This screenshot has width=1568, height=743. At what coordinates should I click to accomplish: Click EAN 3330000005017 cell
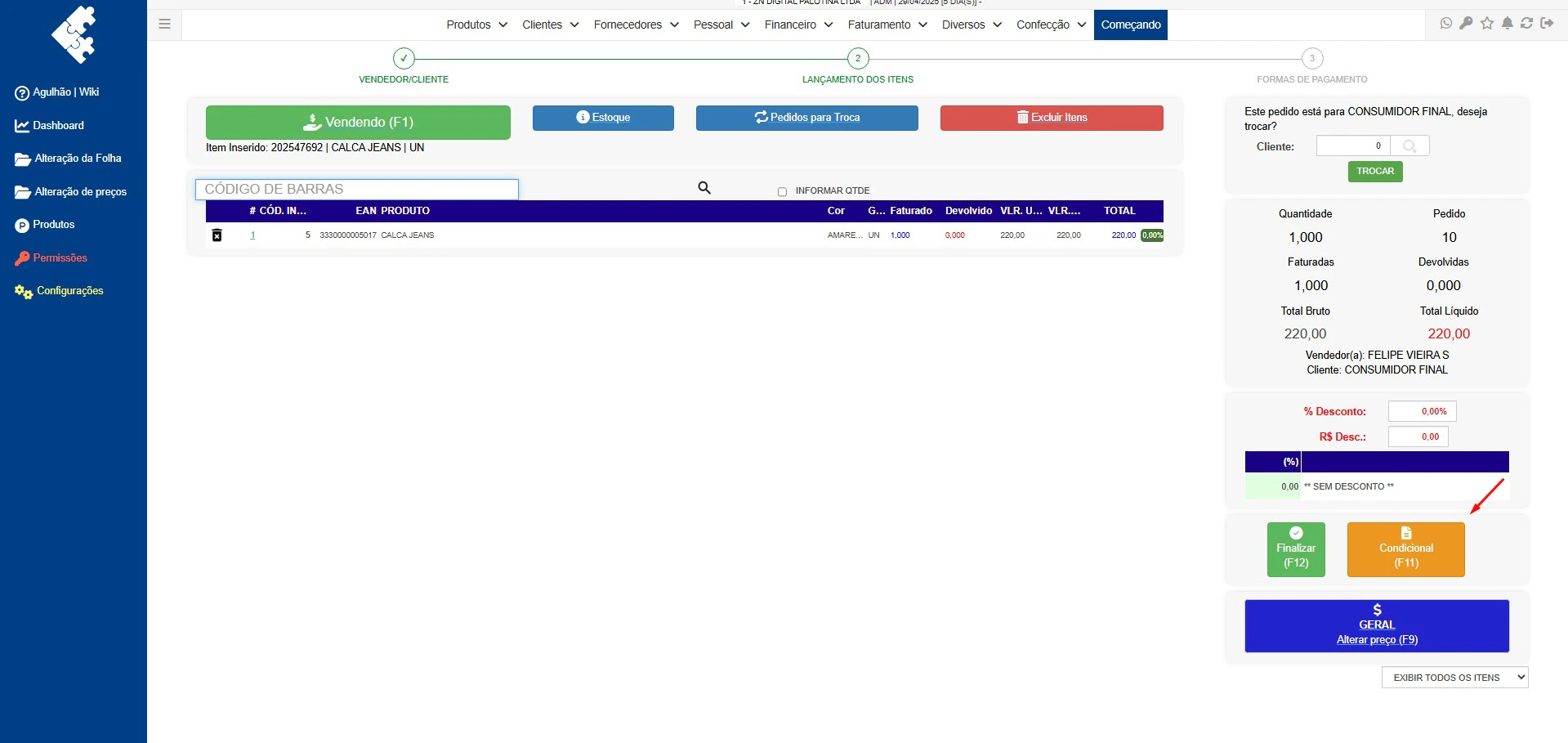click(x=348, y=235)
